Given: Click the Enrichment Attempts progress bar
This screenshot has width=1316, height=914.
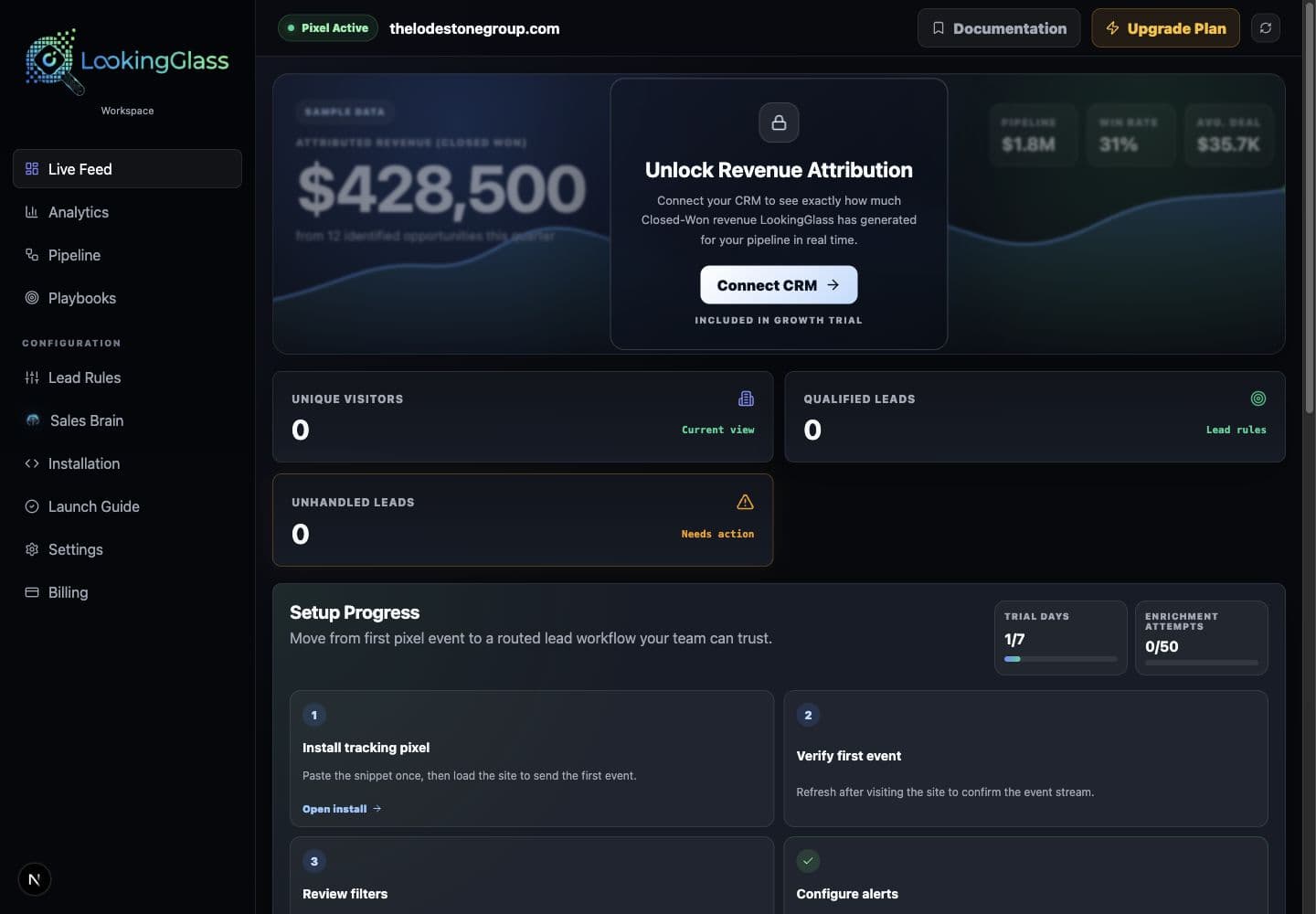Looking at the screenshot, I should (x=1201, y=663).
